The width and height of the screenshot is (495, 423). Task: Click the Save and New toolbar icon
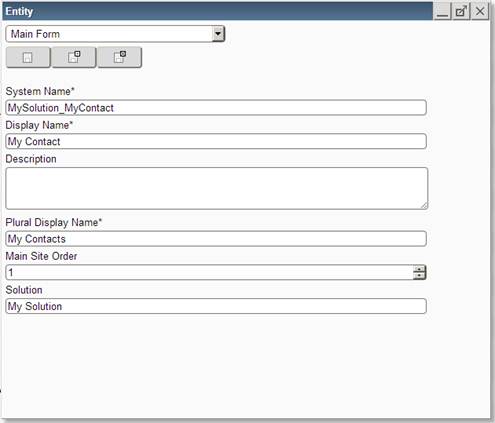point(74,57)
